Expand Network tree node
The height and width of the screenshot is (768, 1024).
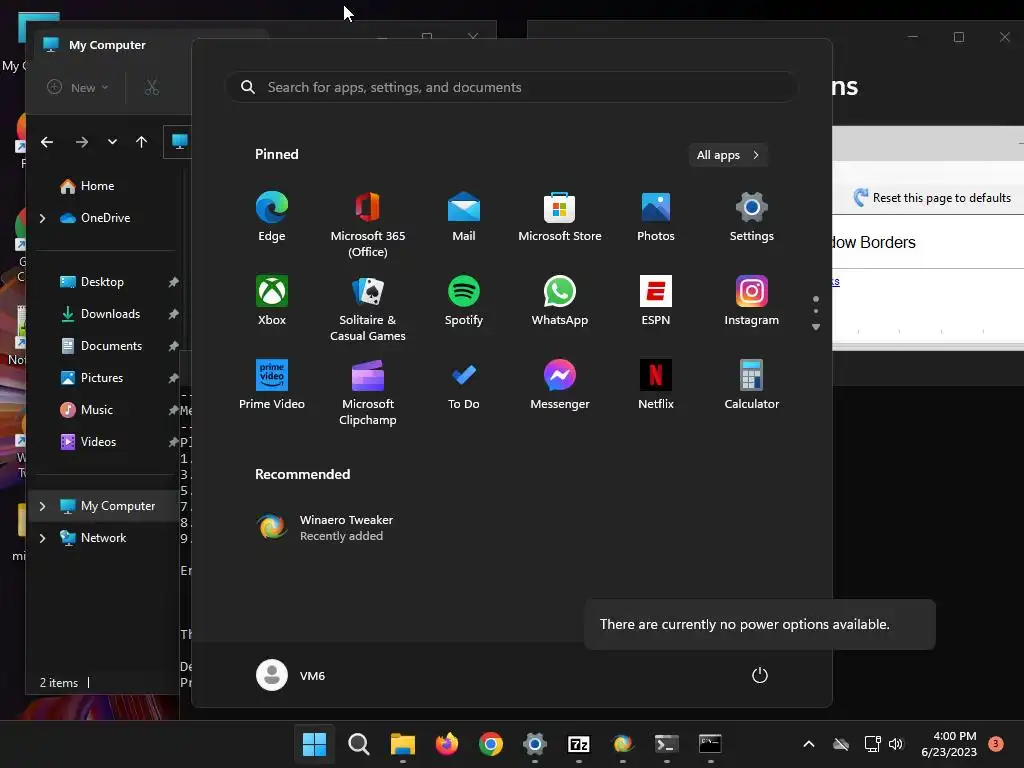pyautogui.click(x=42, y=538)
